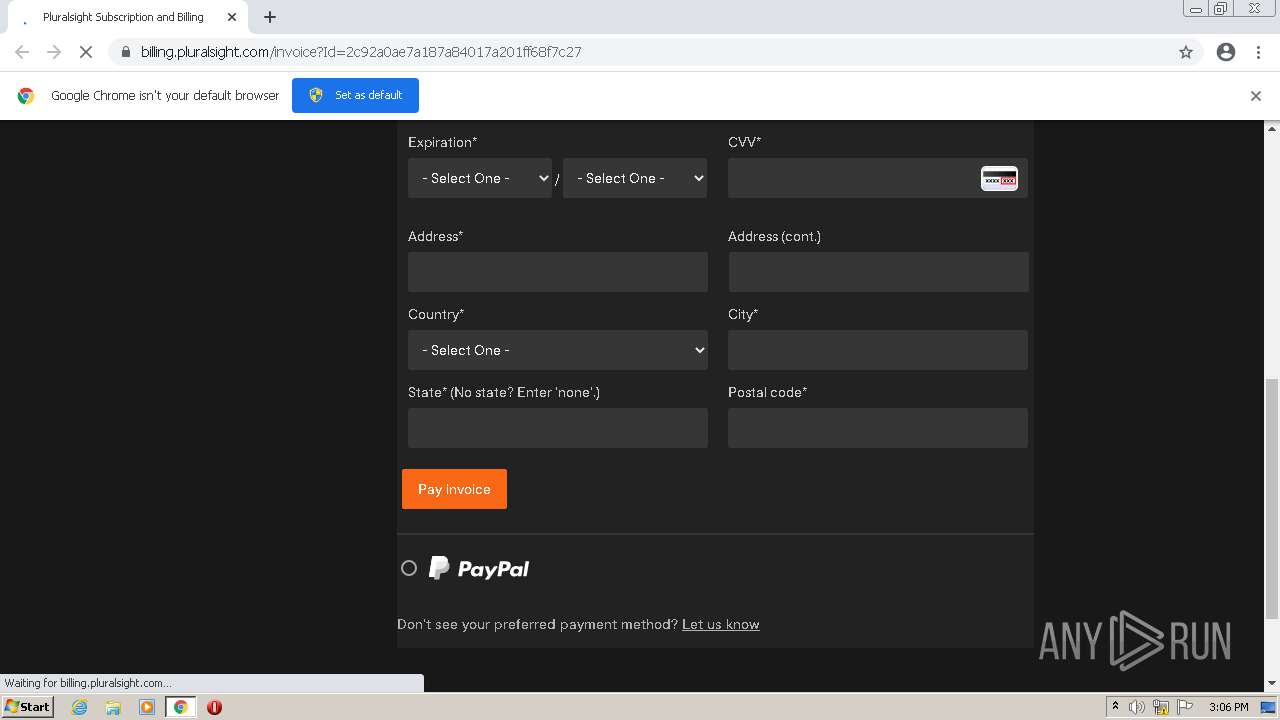1280x720 pixels.
Task: Open File Explorer from the taskbar
Action: (113, 707)
